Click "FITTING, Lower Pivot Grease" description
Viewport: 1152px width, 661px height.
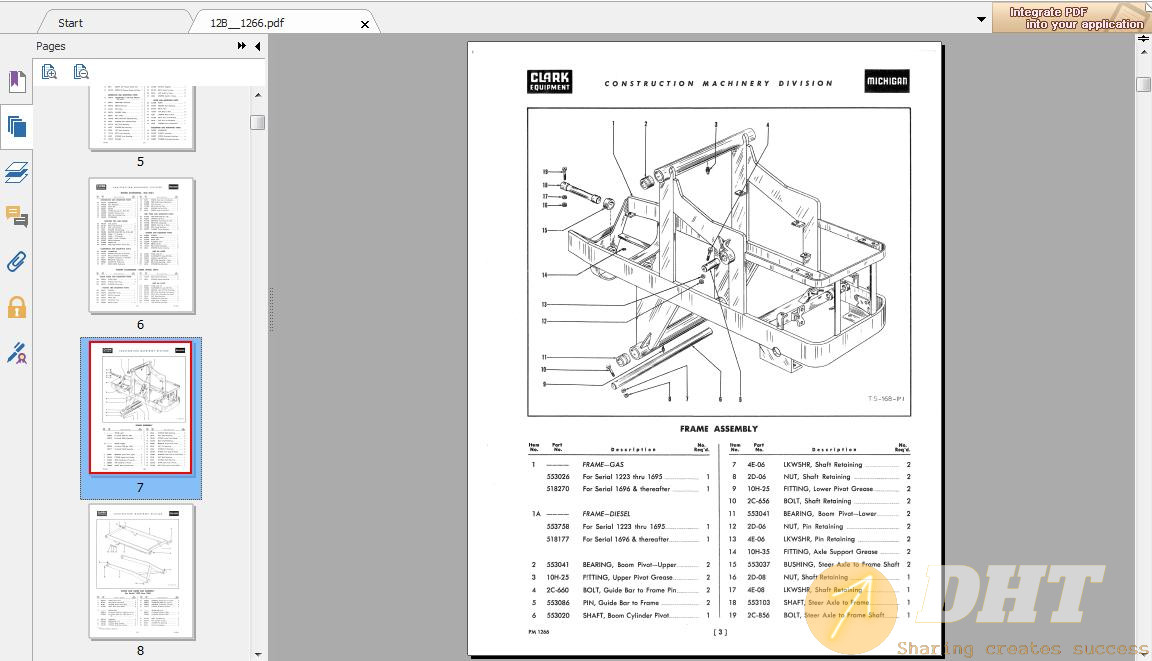828,489
